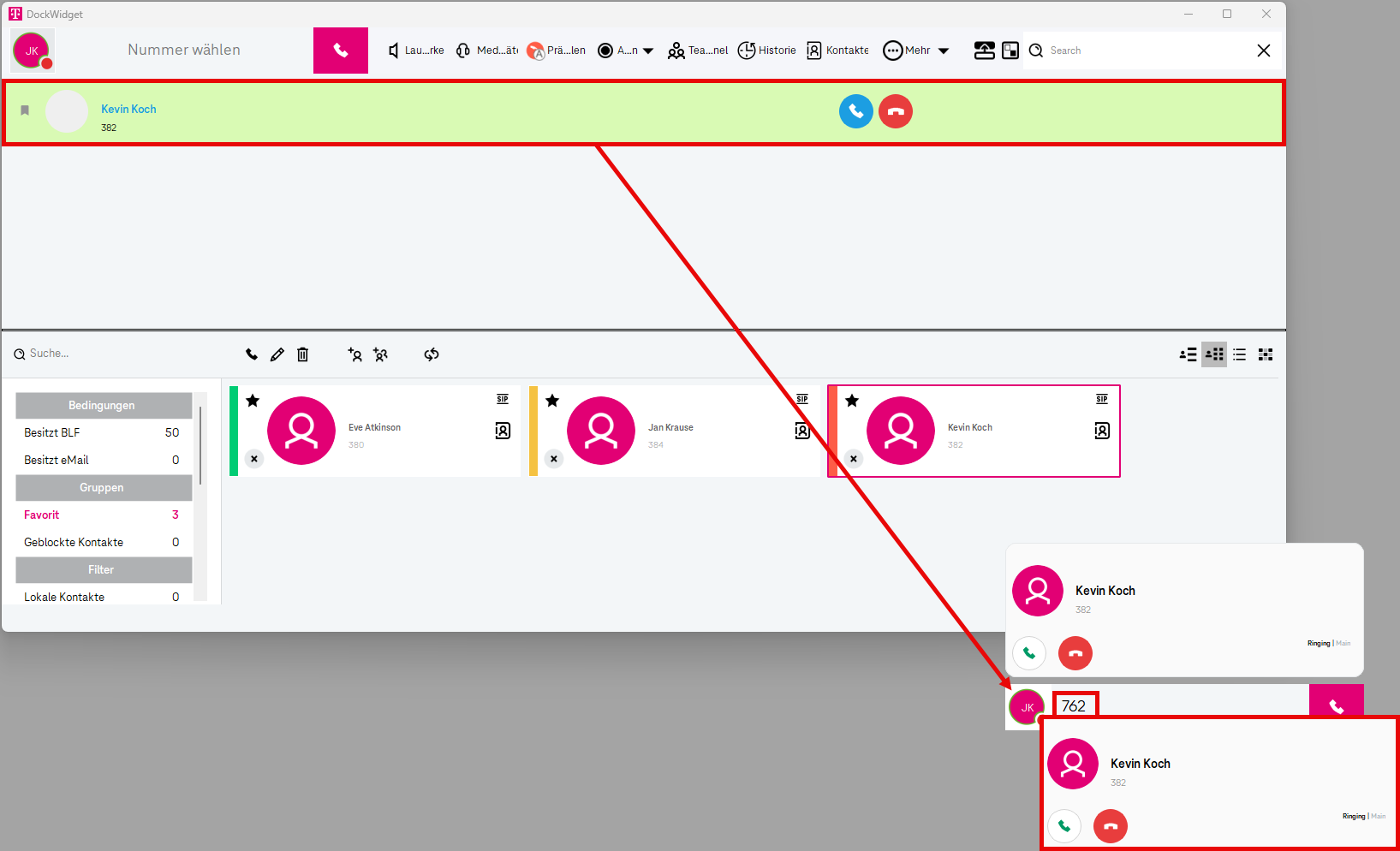Answer Kevin Koch call with blue button

(x=855, y=111)
